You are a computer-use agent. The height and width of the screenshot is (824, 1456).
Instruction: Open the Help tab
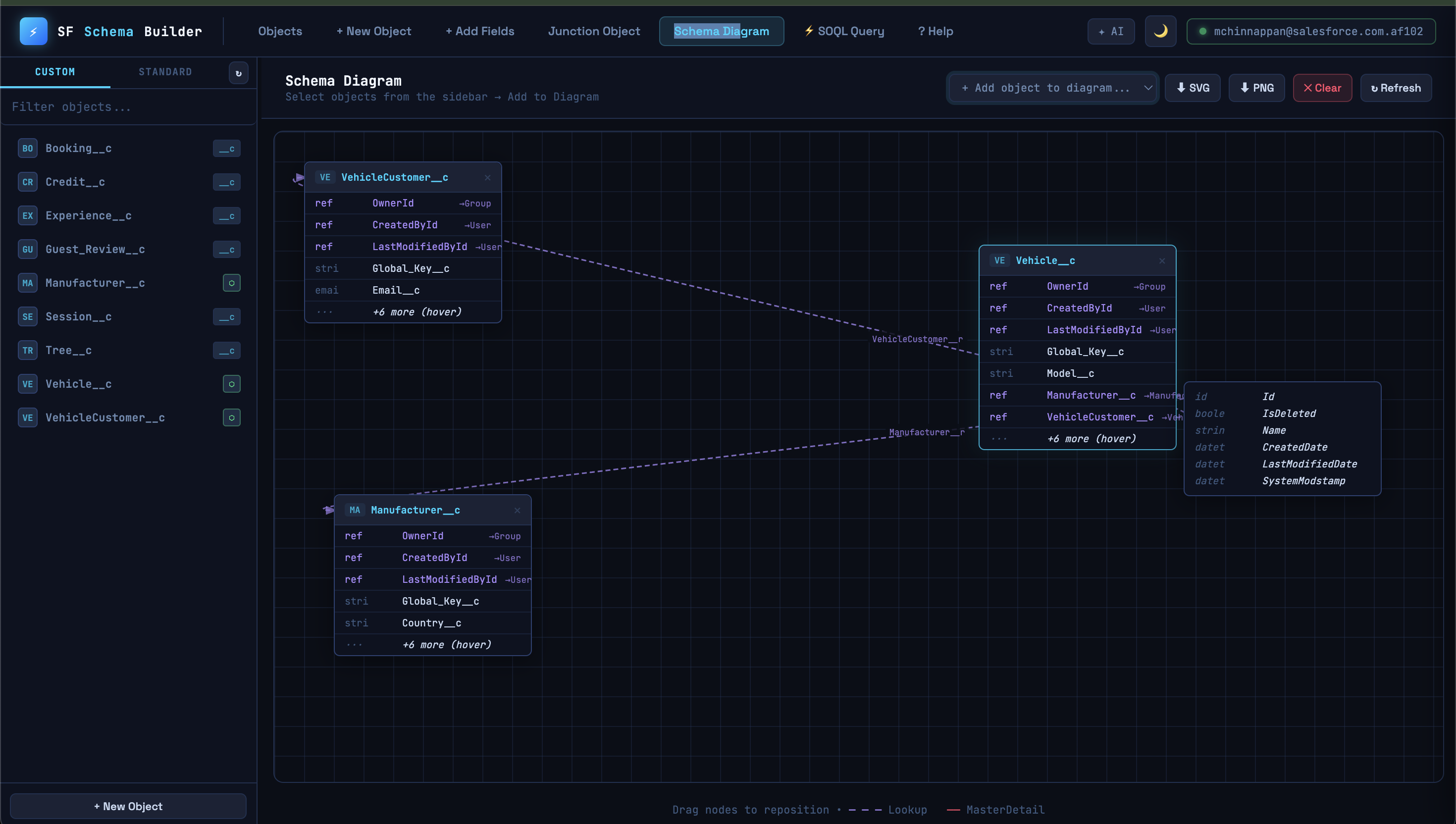[x=936, y=31]
